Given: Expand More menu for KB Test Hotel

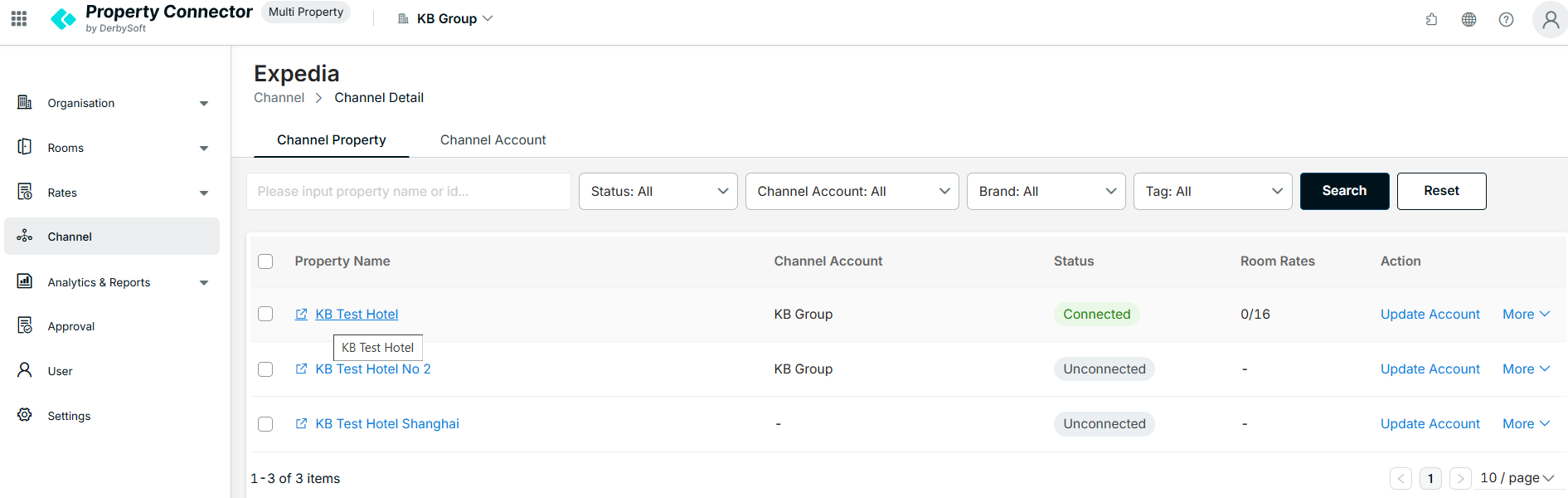Looking at the screenshot, I should tap(1526, 314).
